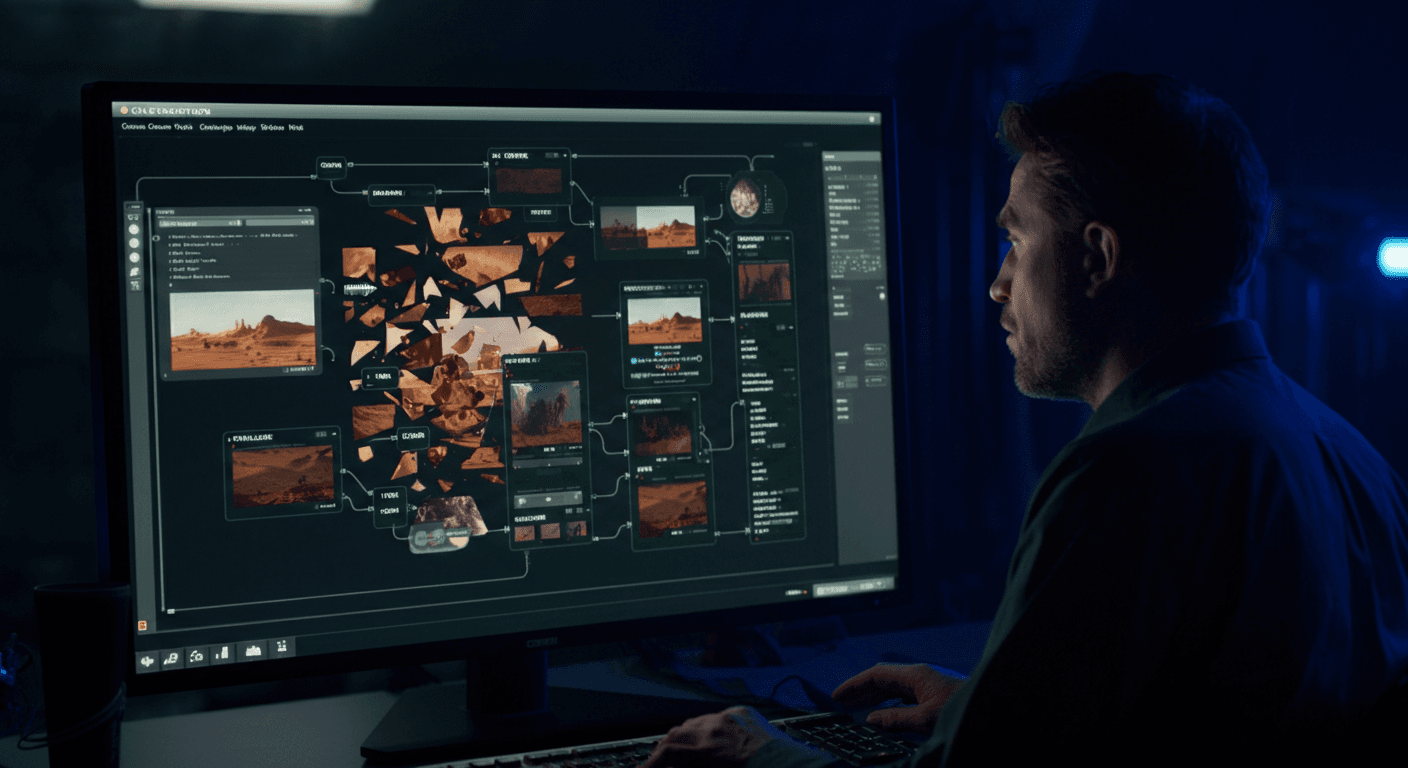Open the second dropdown field in the left viewer panel
This screenshot has height=768, width=1408.
pos(280,223)
